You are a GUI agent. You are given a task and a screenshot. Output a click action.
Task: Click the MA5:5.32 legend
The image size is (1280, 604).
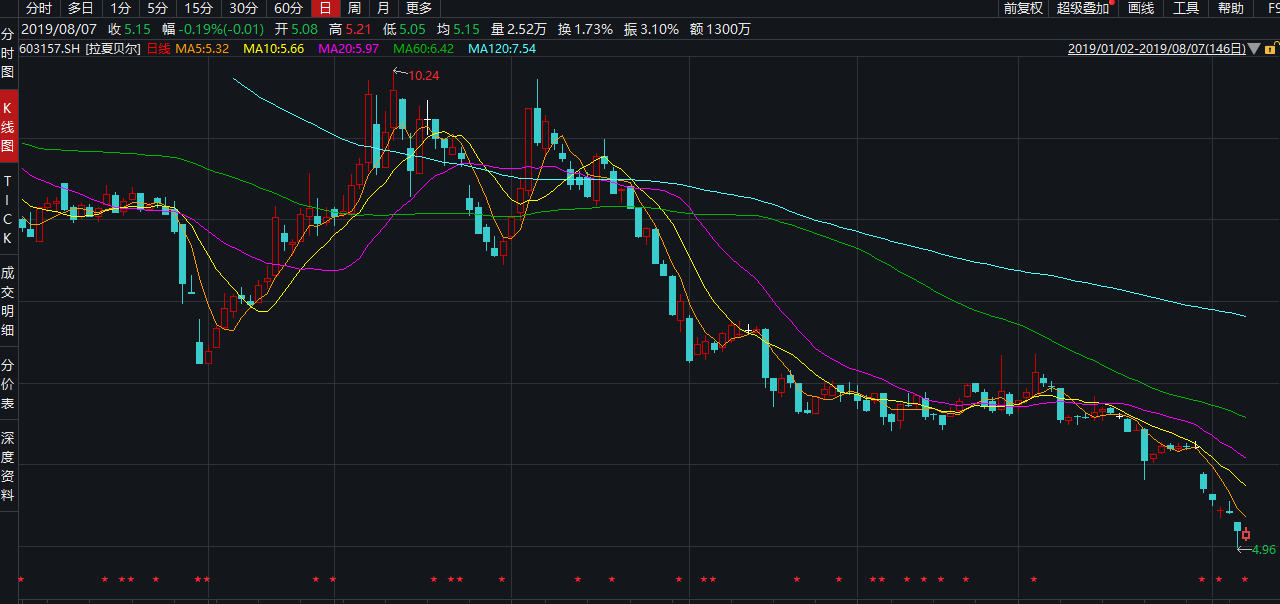tap(203, 48)
